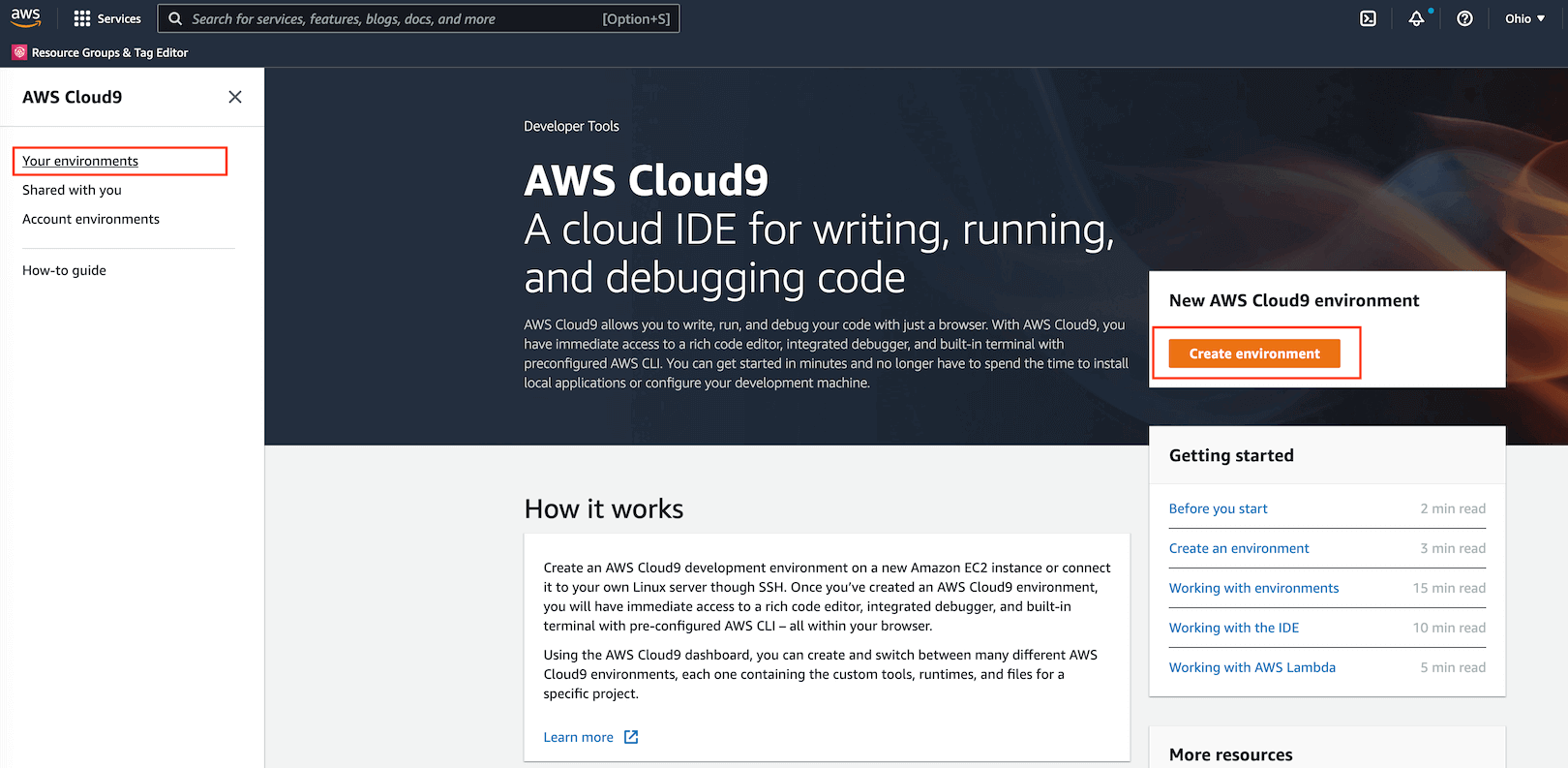Open the CloudShell terminal icon
This screenshot has width=1568, height=768.
click(x=1368, y=18)
